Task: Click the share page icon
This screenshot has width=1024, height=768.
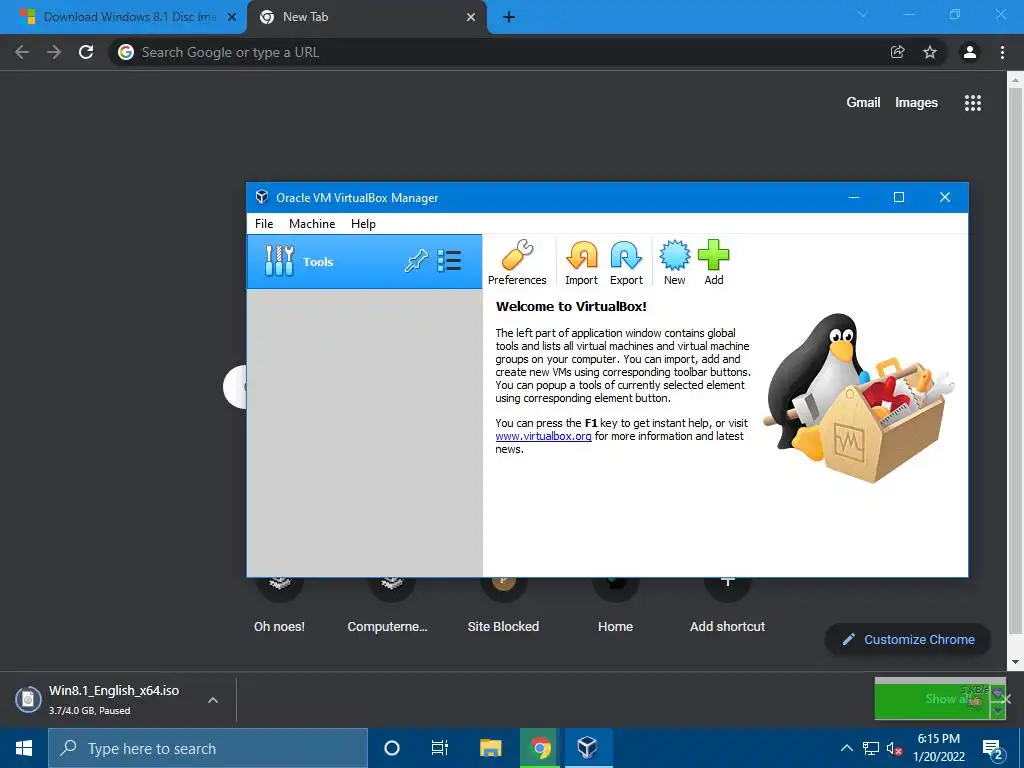Action: [x=898, y=52]
